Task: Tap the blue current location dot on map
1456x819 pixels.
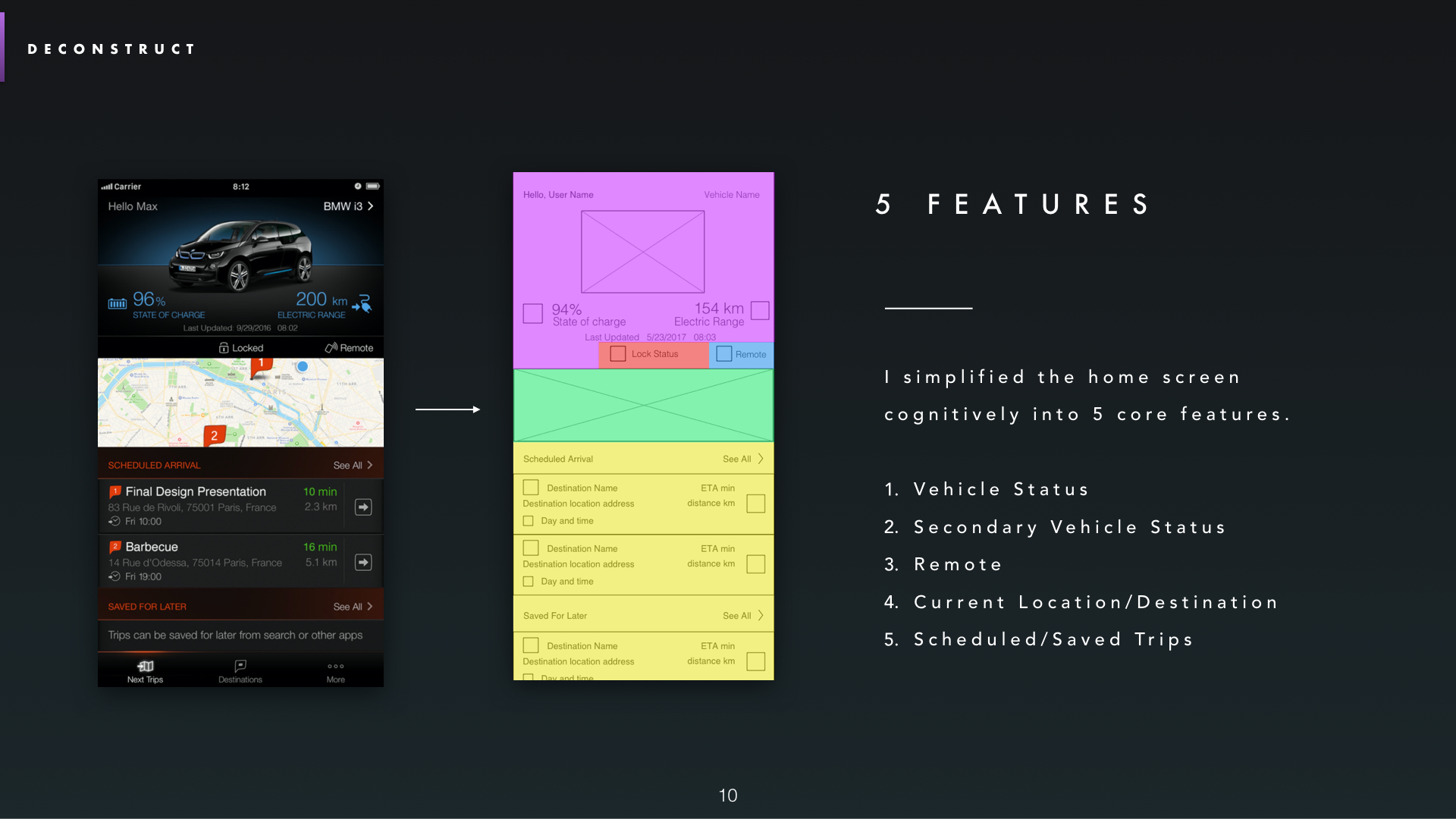Action: click(303, 366)
